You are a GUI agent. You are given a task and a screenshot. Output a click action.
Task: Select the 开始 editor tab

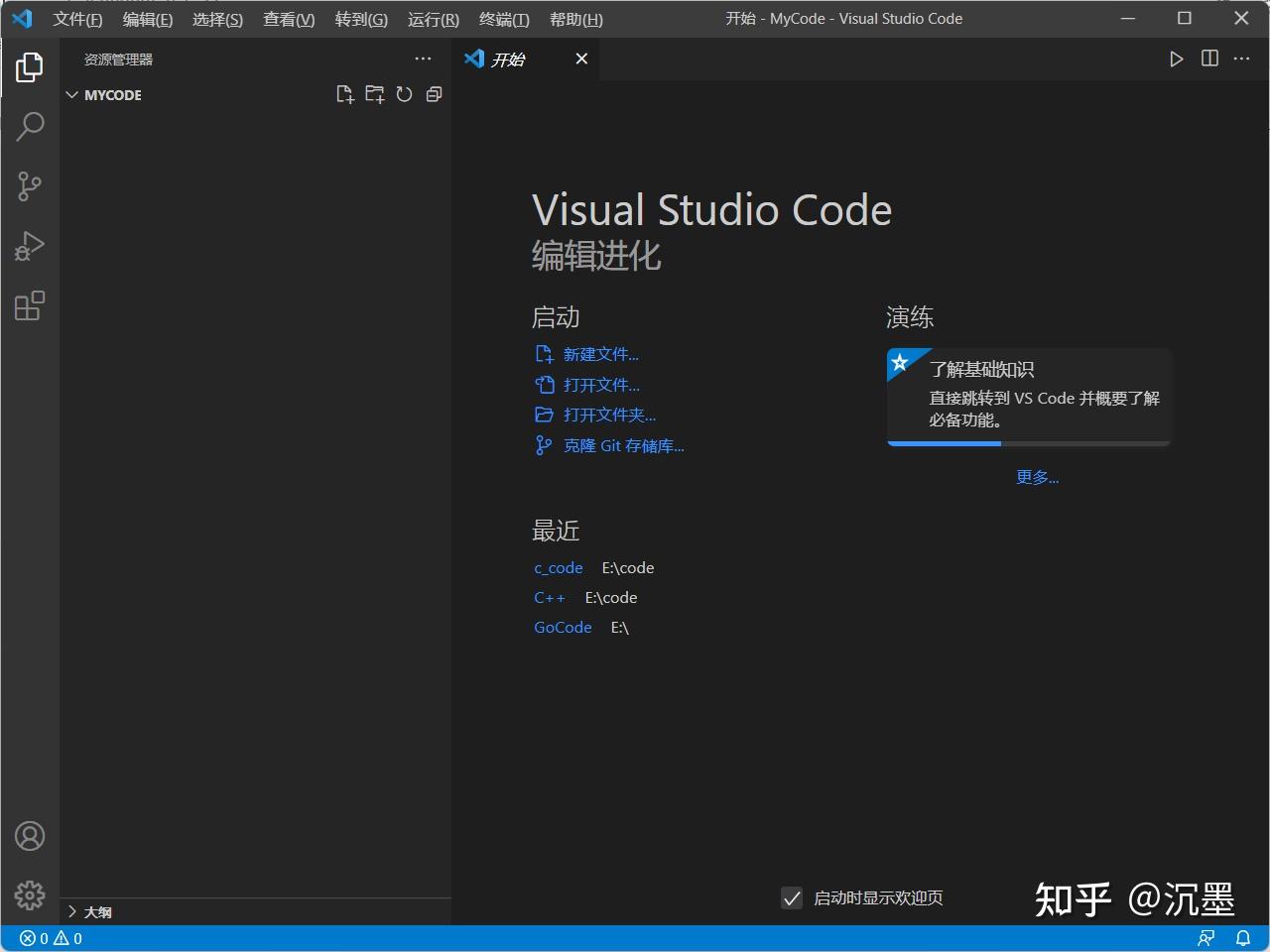507,59
